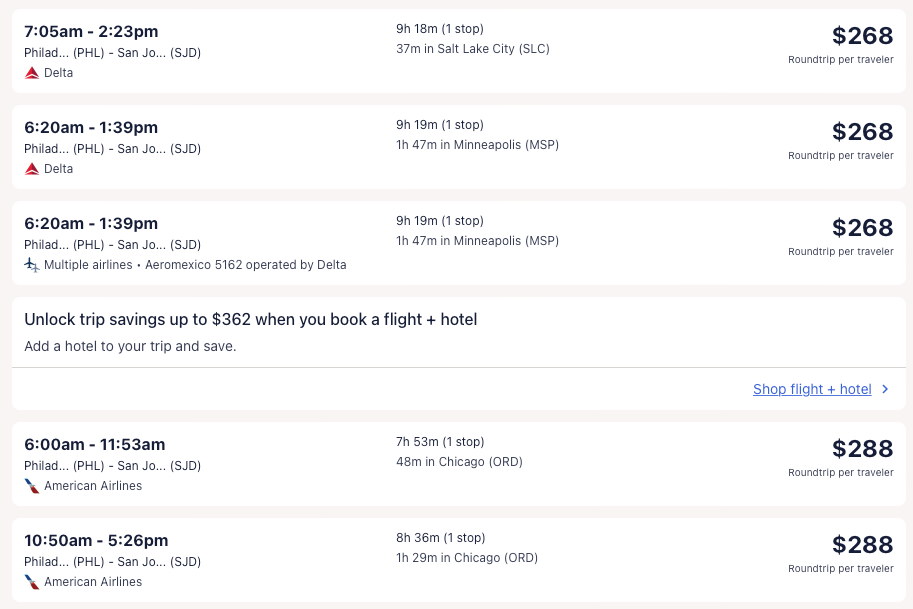Click the $288 price for the 6:00am flight
913x609 pixels.
862,448
